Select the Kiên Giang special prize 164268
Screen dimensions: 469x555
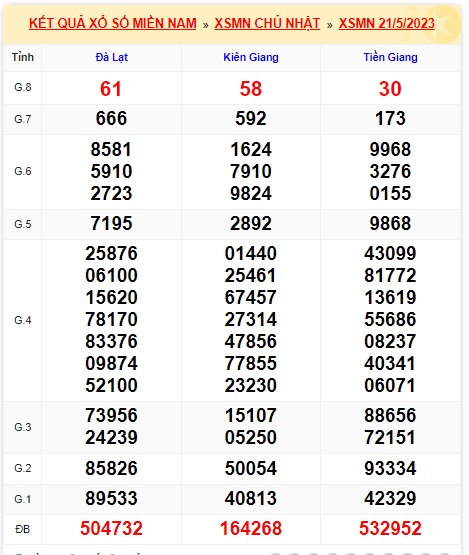251,528
